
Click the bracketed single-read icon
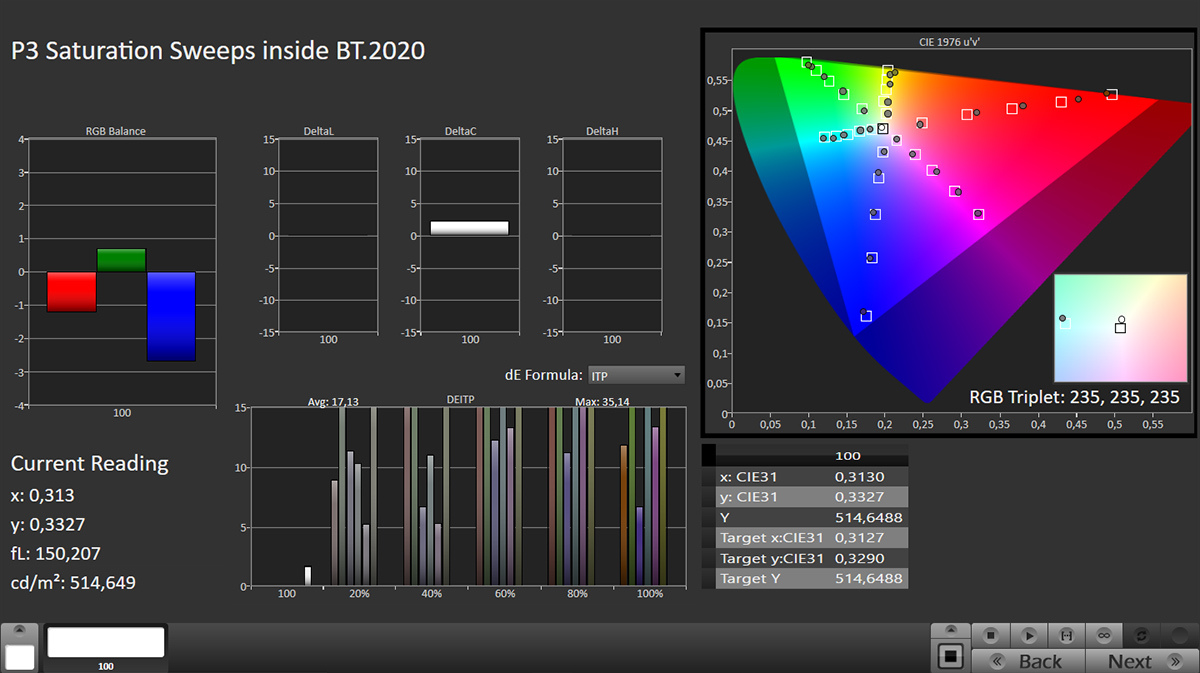point(1066,634)
